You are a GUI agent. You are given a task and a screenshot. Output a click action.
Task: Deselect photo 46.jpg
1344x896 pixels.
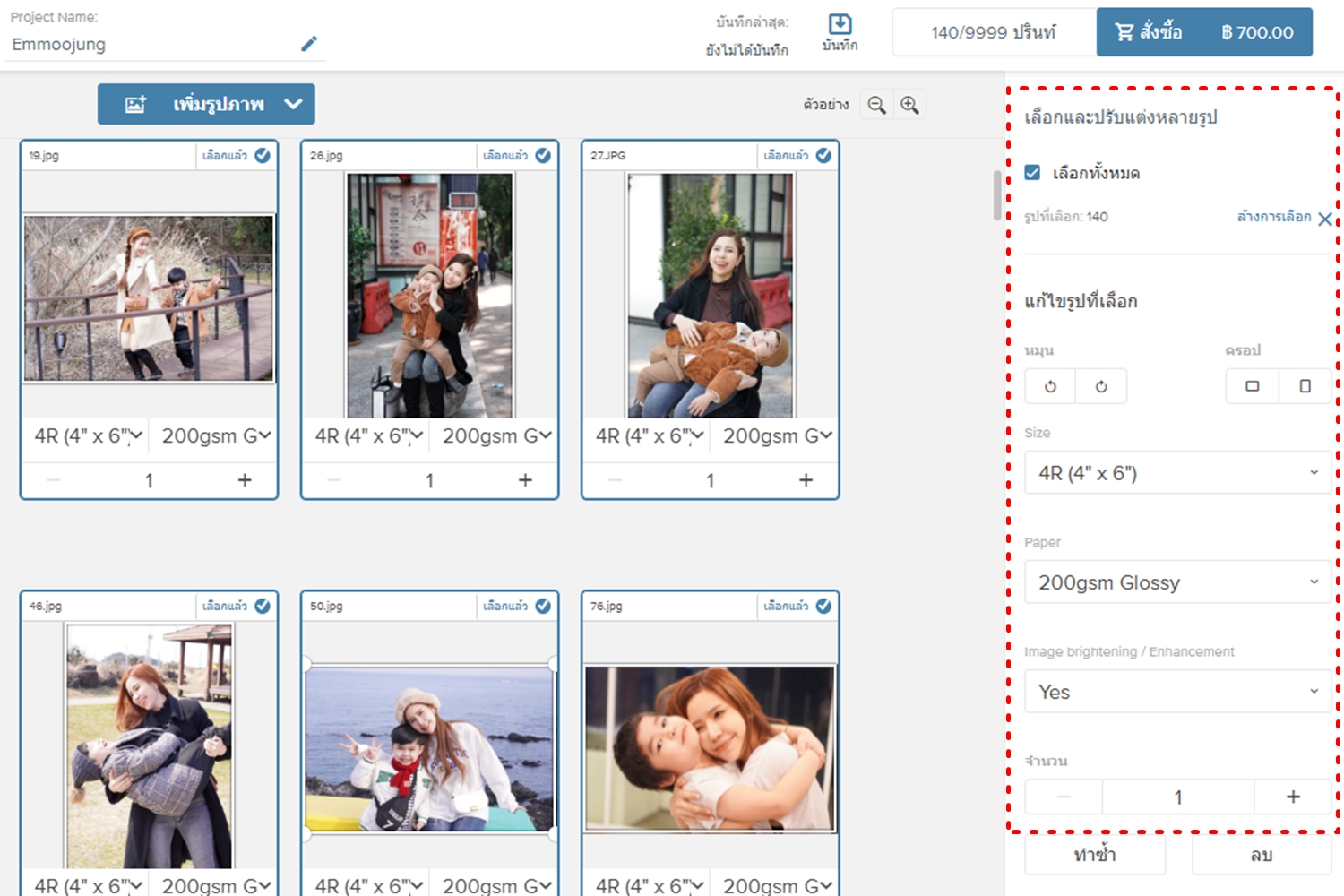tap(237, 606)
